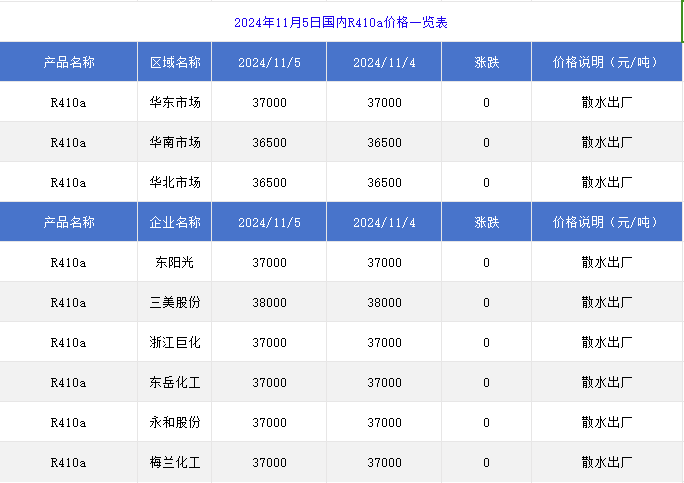The image size is (684, 483).
Task: Click 价格说明（元/吨）header in the 企业名称 row
Action: [606, 223]
